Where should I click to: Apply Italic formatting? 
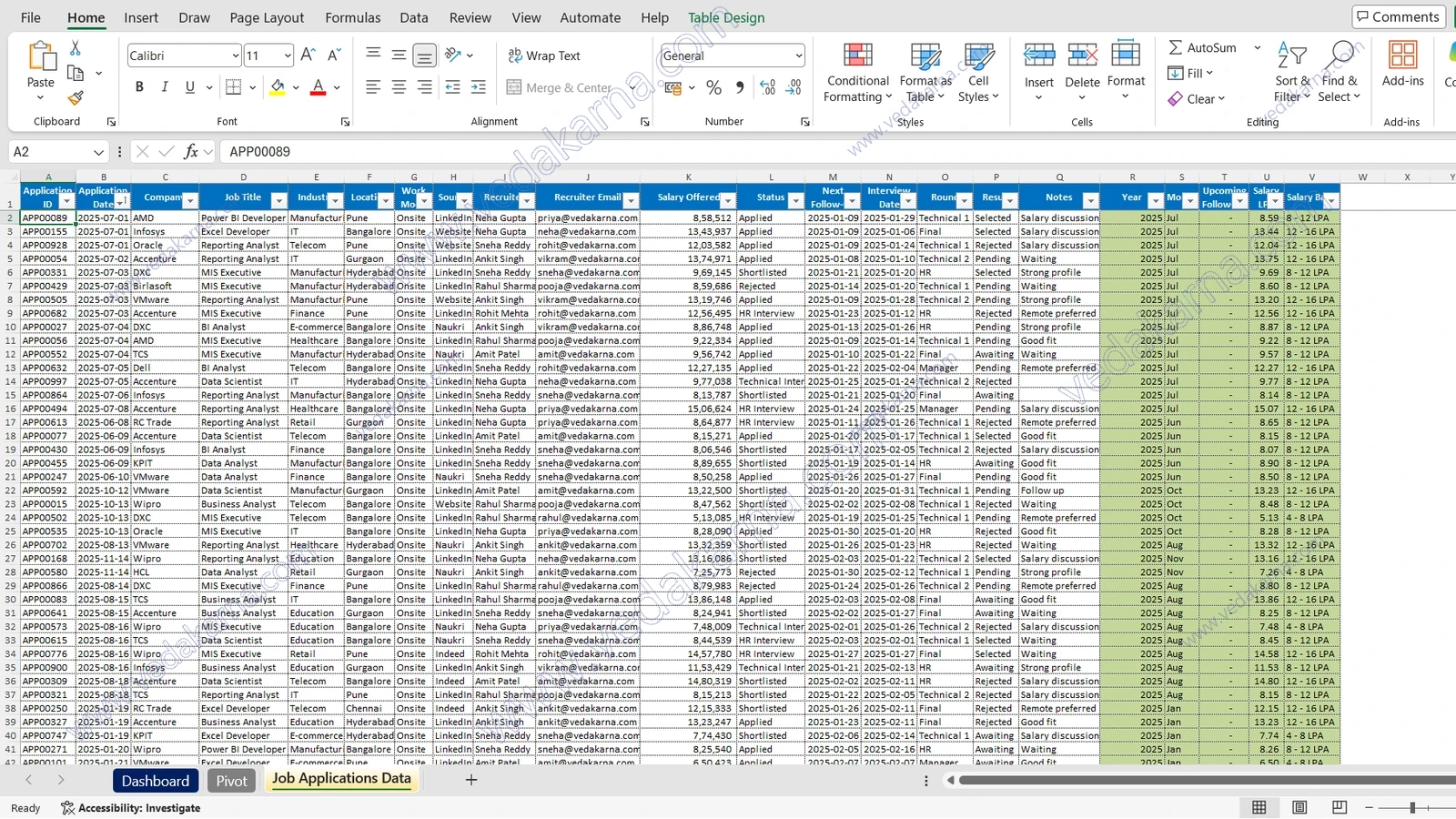coord(165,87)
